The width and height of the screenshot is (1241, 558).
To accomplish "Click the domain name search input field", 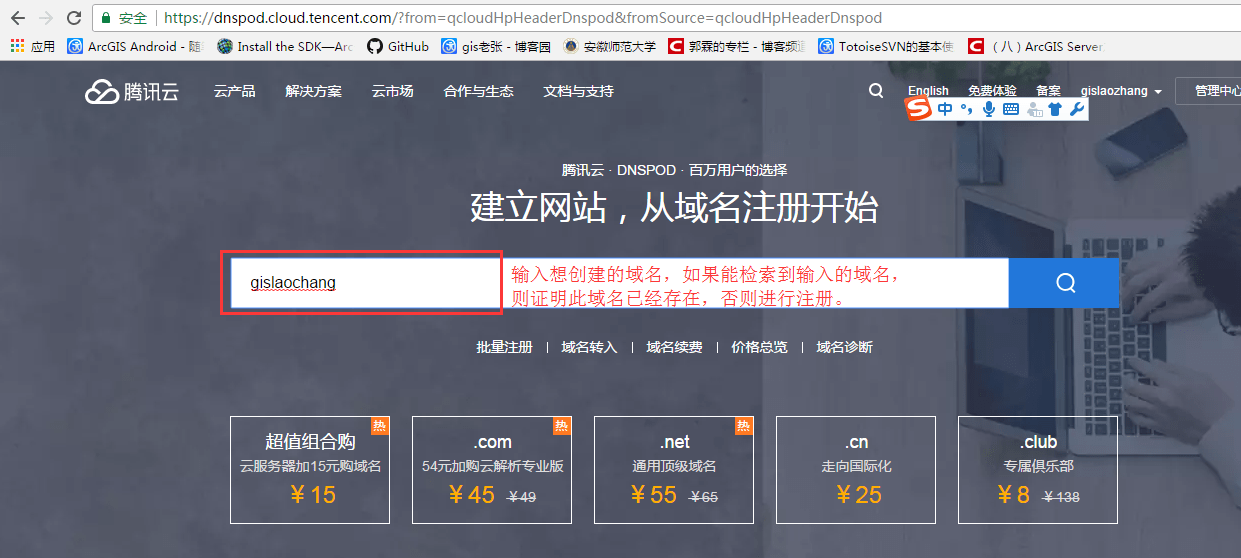I will click(x=362, y=283).
